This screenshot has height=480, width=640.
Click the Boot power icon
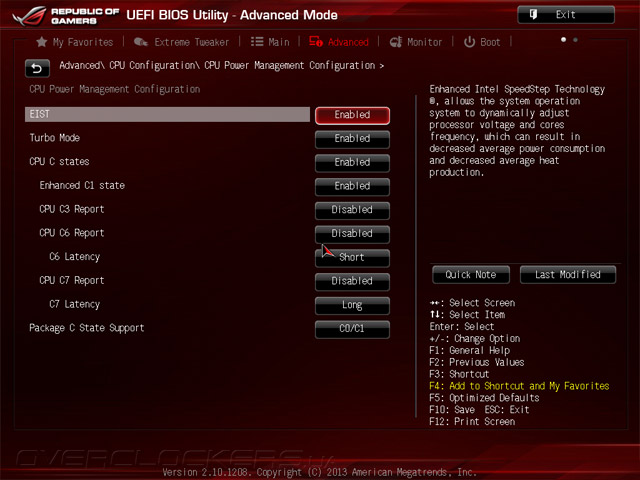point(469,42)
